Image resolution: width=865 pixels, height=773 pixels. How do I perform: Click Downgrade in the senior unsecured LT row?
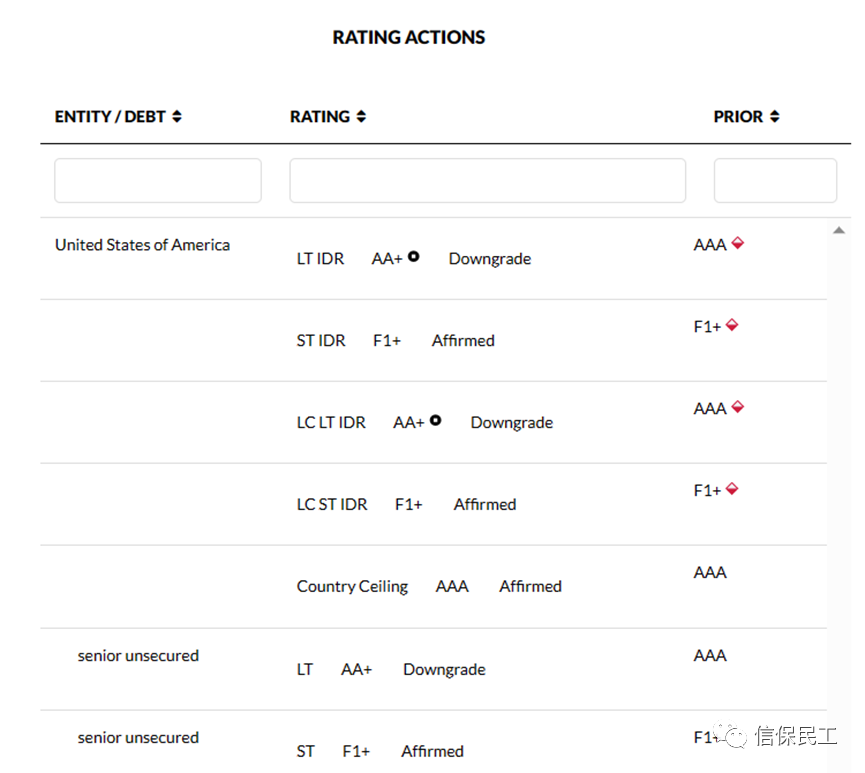pyautogui.click(x=445, y=669)
